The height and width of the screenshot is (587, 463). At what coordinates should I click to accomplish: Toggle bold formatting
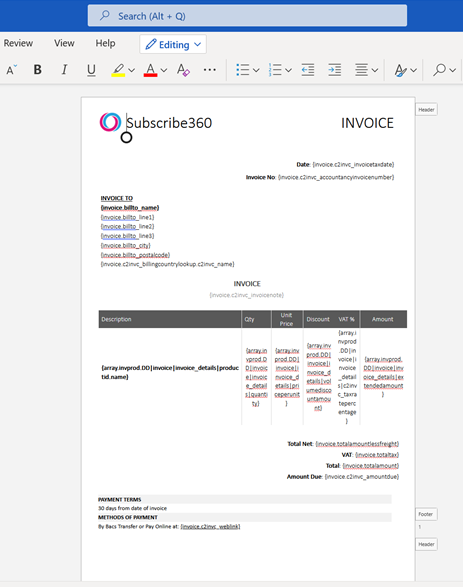click(x=37, y=70)
